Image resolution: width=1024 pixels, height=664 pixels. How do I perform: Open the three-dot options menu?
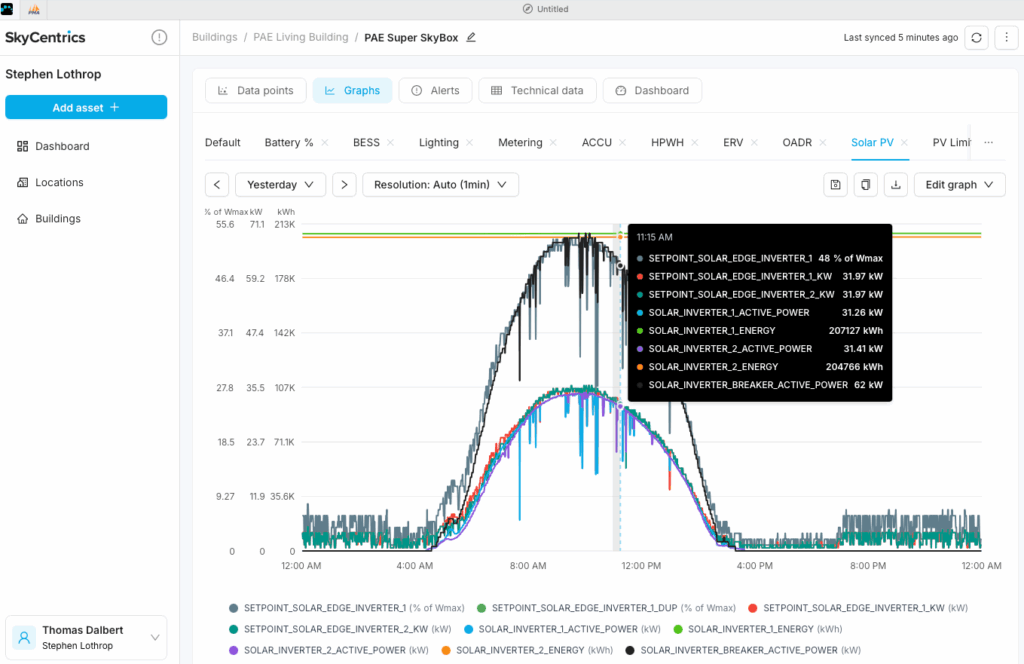point(1006,38)
